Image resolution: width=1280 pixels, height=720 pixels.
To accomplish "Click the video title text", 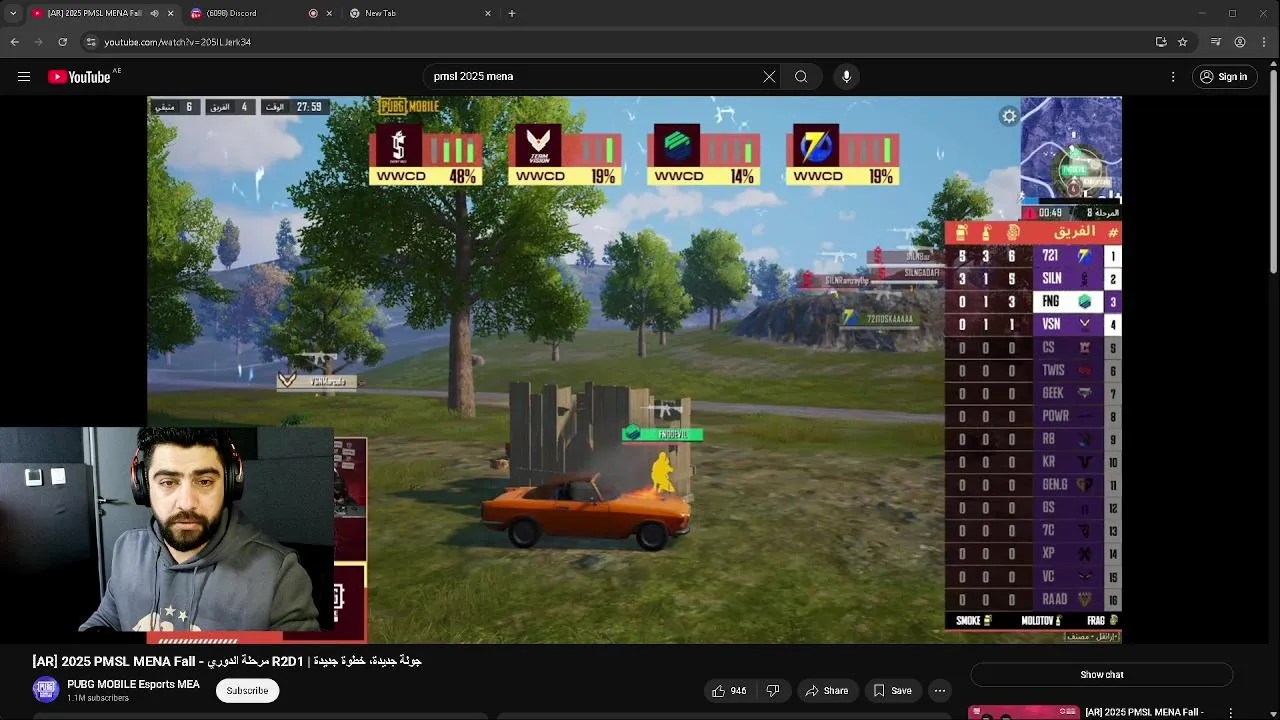I will (227, 661).
